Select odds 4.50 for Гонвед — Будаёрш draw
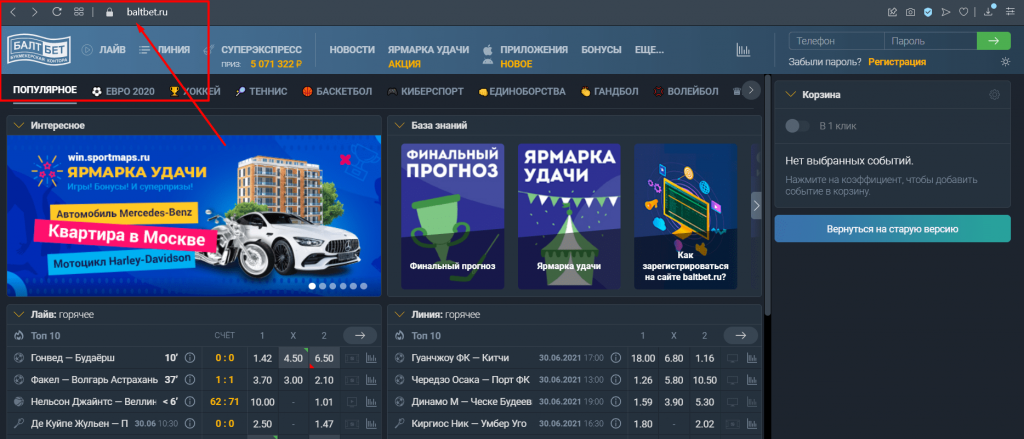Screen dimensions: 1024x439 coord(293,358)
